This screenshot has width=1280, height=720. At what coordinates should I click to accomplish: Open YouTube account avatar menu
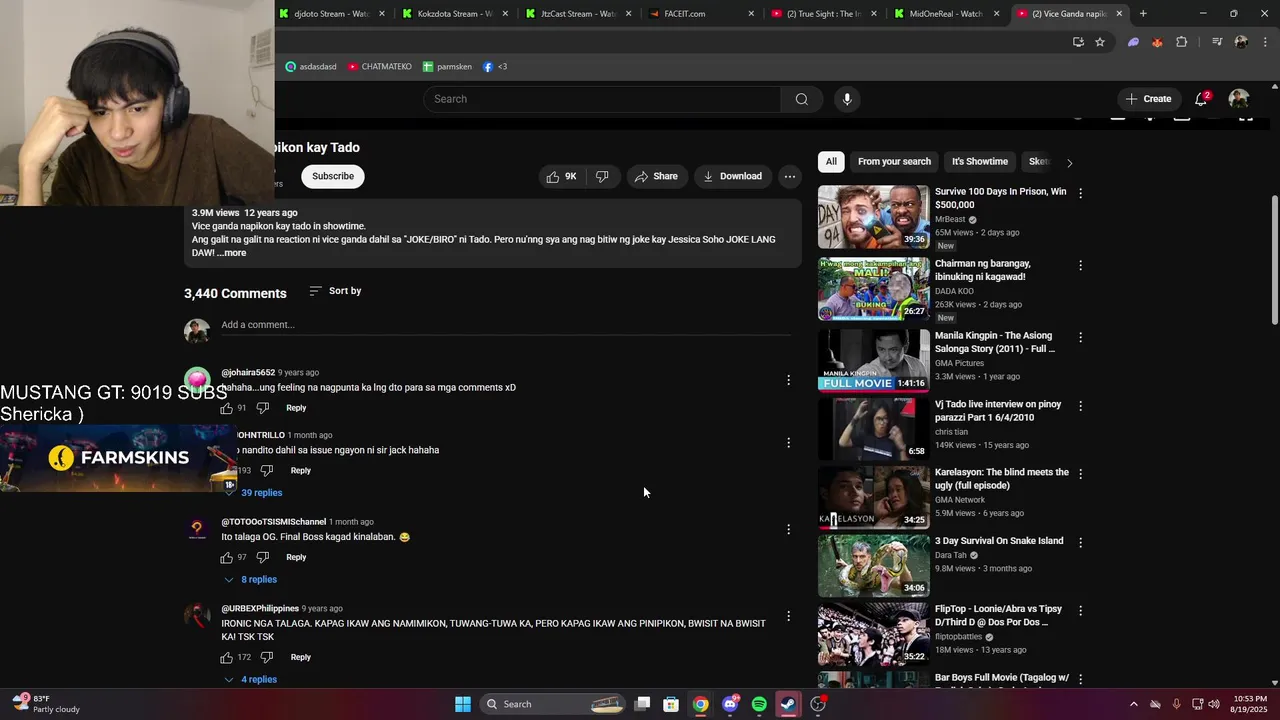(x=1239, y=99)
